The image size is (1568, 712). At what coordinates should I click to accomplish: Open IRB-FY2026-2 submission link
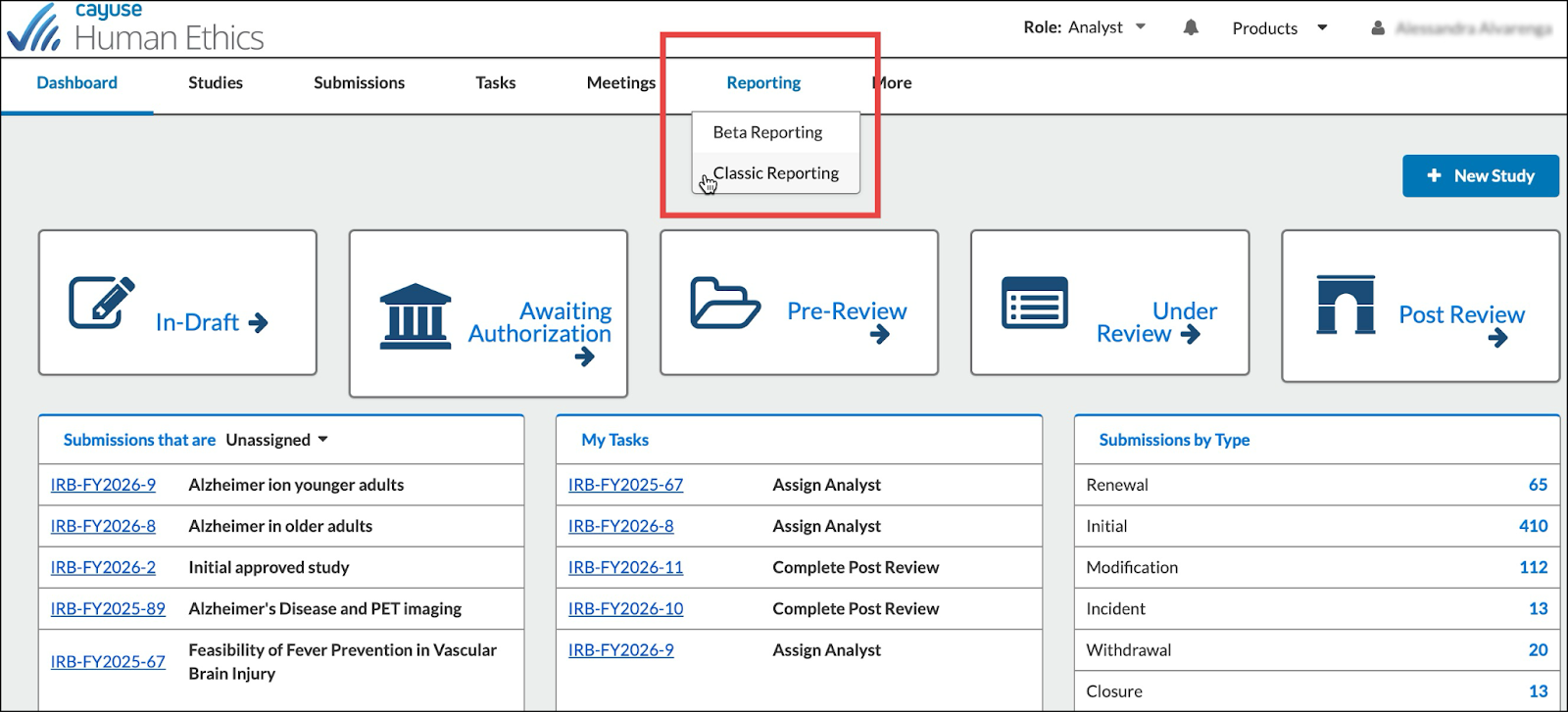(x=103, y=567)
